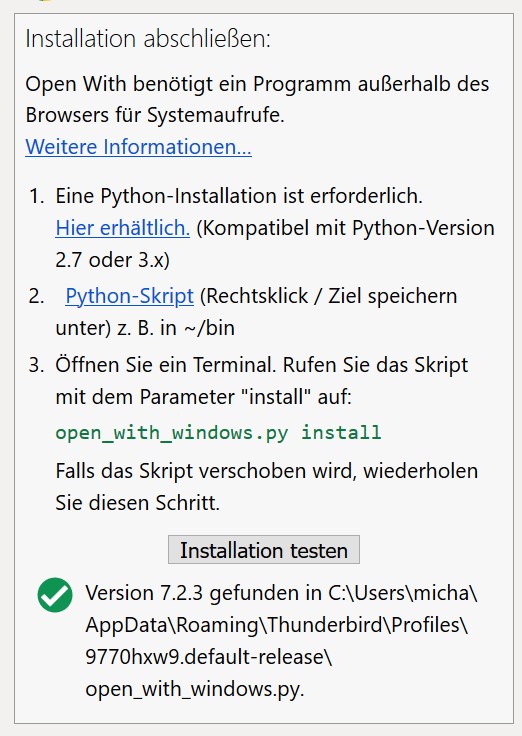Click the Falls das Skript verschoben wird note
The image size is (522, 736).
(x=267, y=487)
